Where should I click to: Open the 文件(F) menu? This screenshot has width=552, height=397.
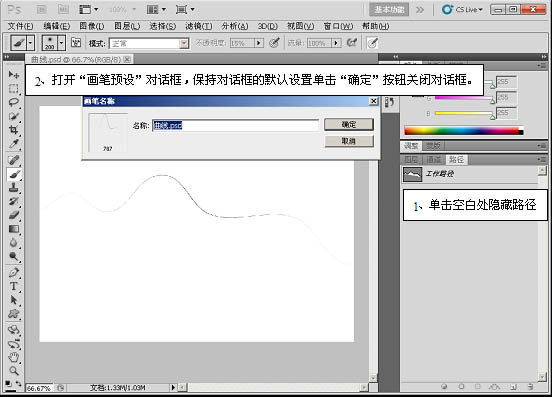(x=20, y=26)
